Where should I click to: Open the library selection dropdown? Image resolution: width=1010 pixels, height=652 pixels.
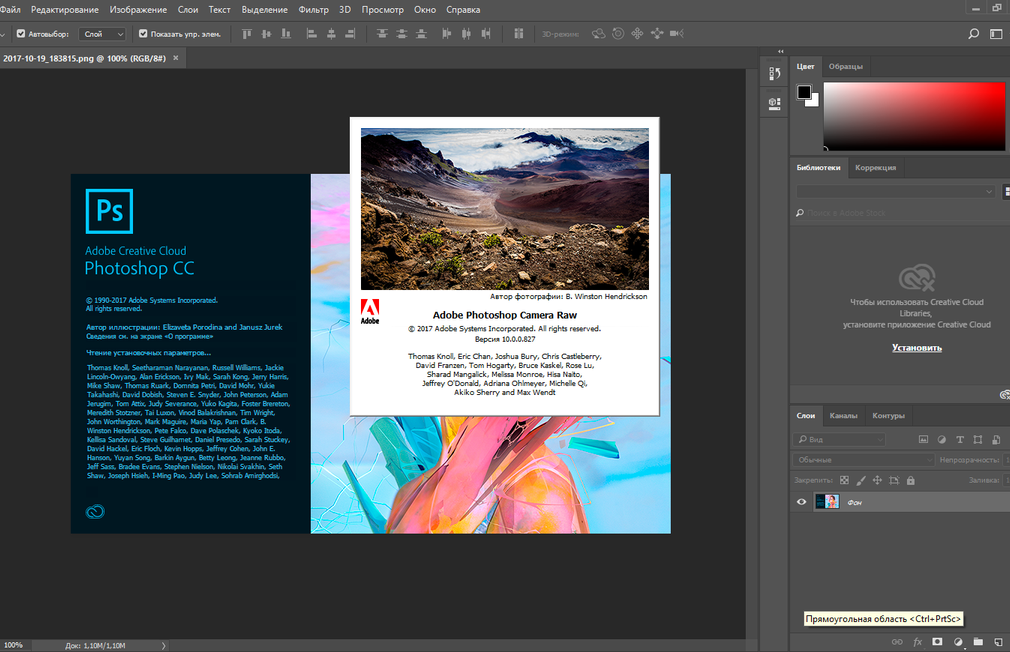(895, 191)
